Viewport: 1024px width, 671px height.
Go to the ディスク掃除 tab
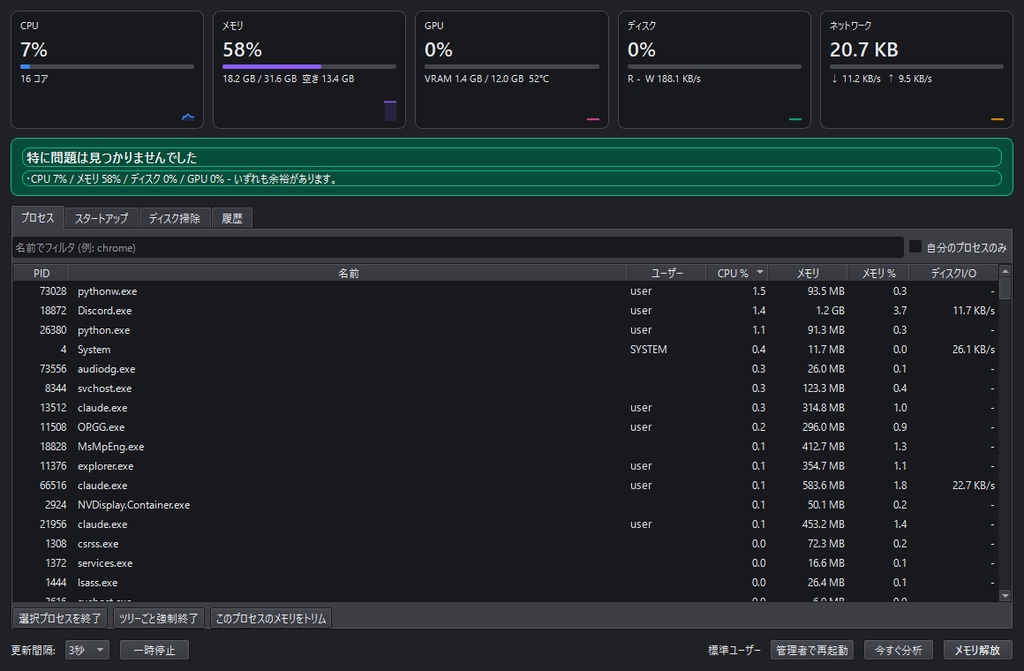click(174, 218)
